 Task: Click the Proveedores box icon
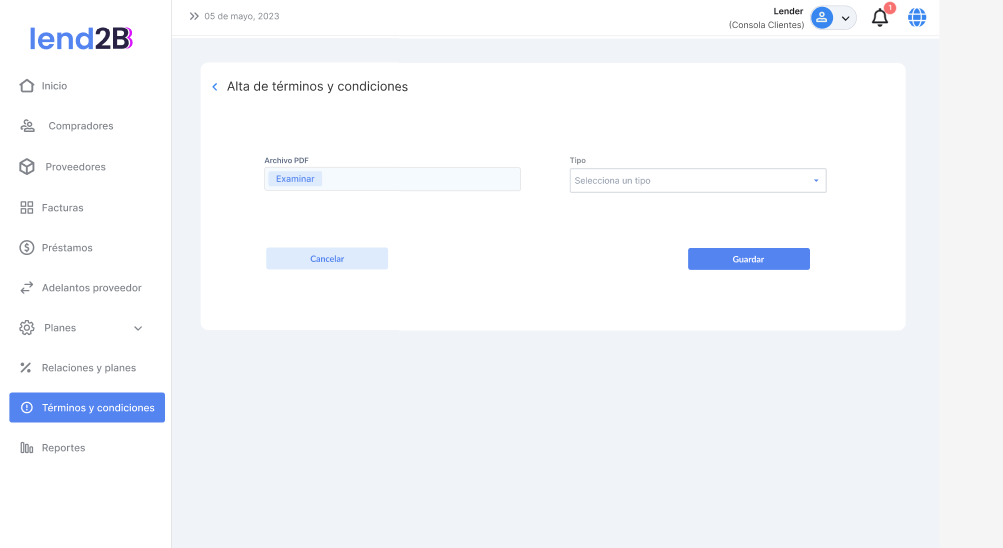pos(27,167)
